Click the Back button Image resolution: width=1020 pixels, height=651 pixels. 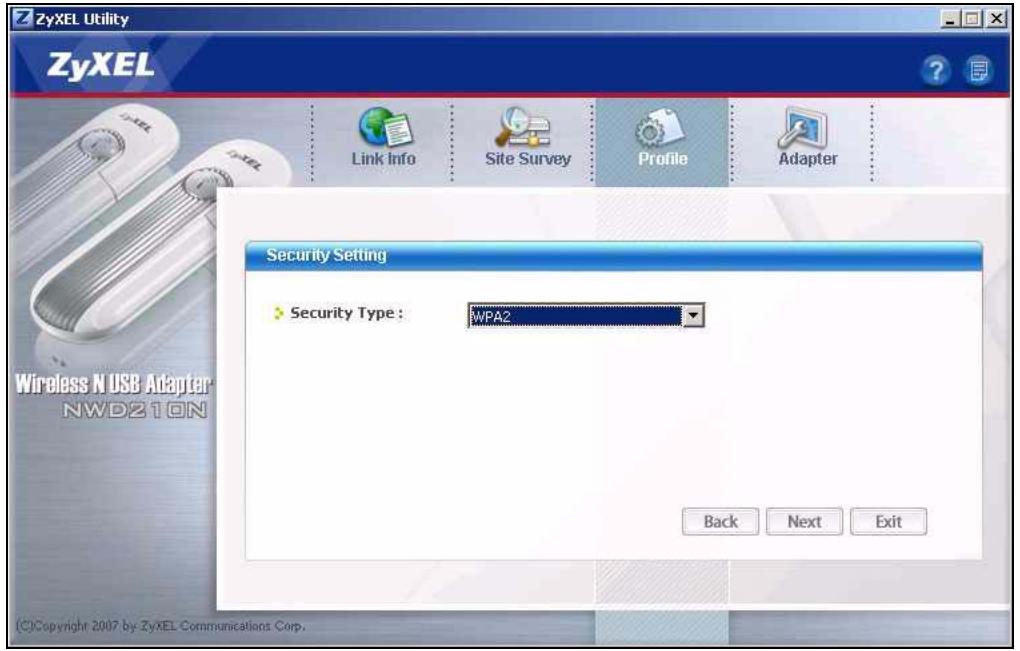point(720,522)
